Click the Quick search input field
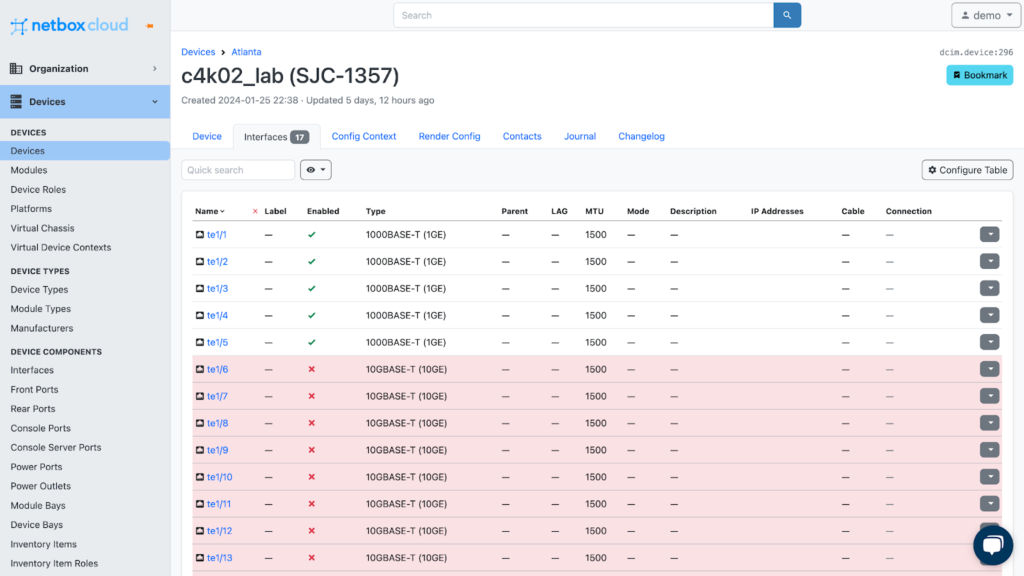The height and width of the screenshot is (576, 1024). pos(238,170)
